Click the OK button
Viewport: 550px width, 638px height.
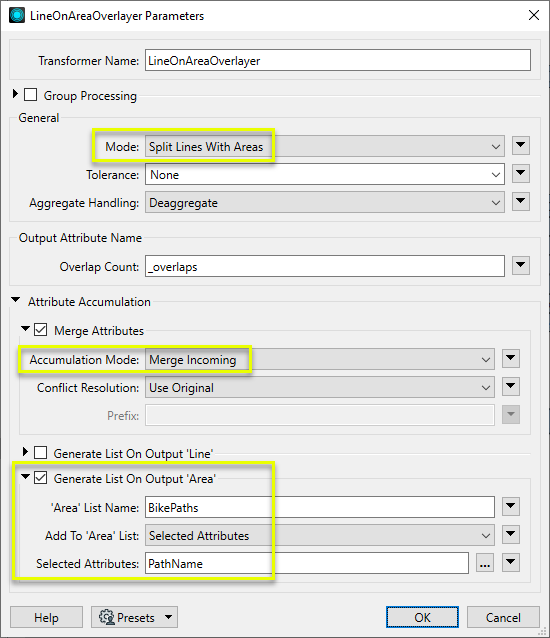tap(422, 617)
